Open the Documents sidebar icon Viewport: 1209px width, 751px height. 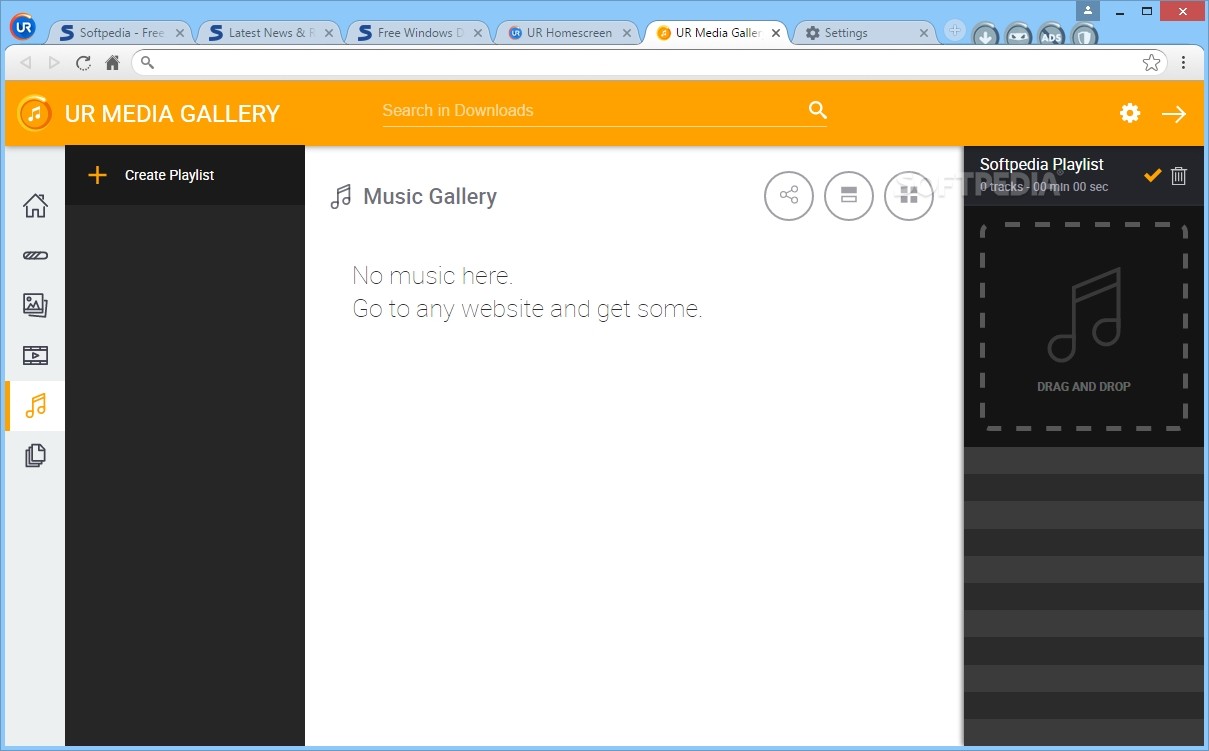click(35, 455)
